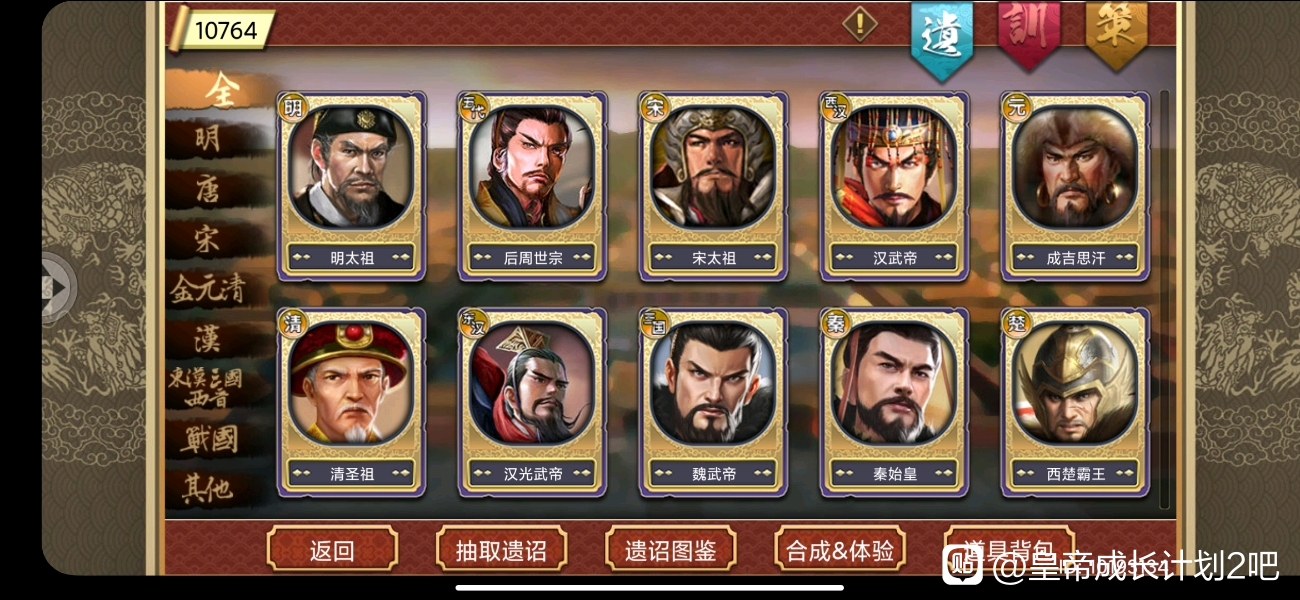
Task: Pick the 西楚霸王 helmeted portrait
Action: (1075, 402)
